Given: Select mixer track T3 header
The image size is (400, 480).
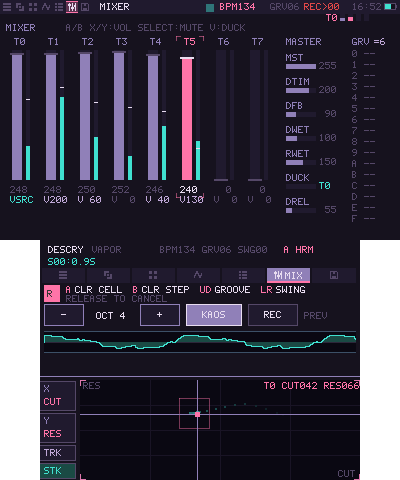Looking at the screenshot, I should [x=122, y=42].
